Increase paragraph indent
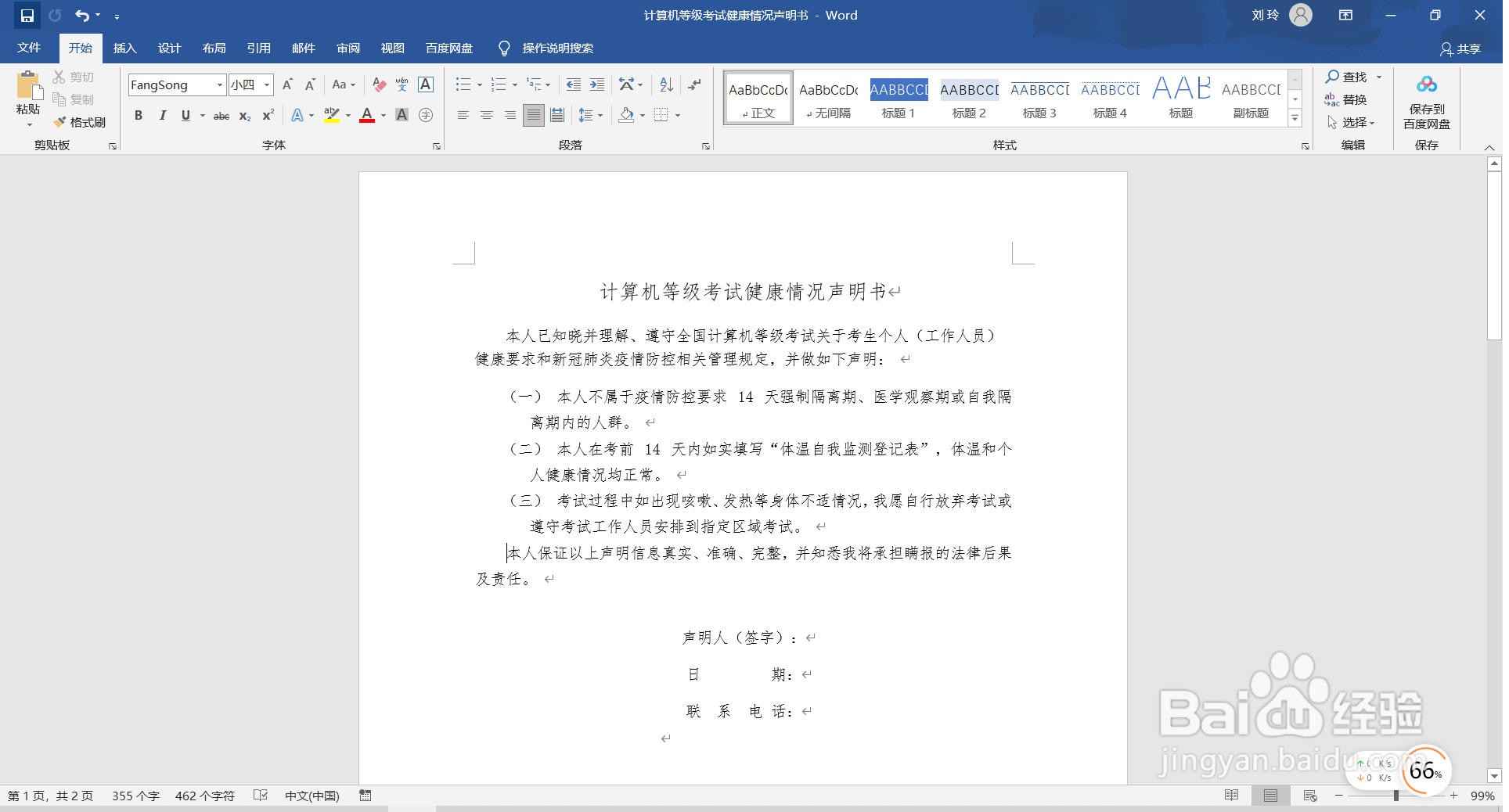 click(x=597, y=84)
